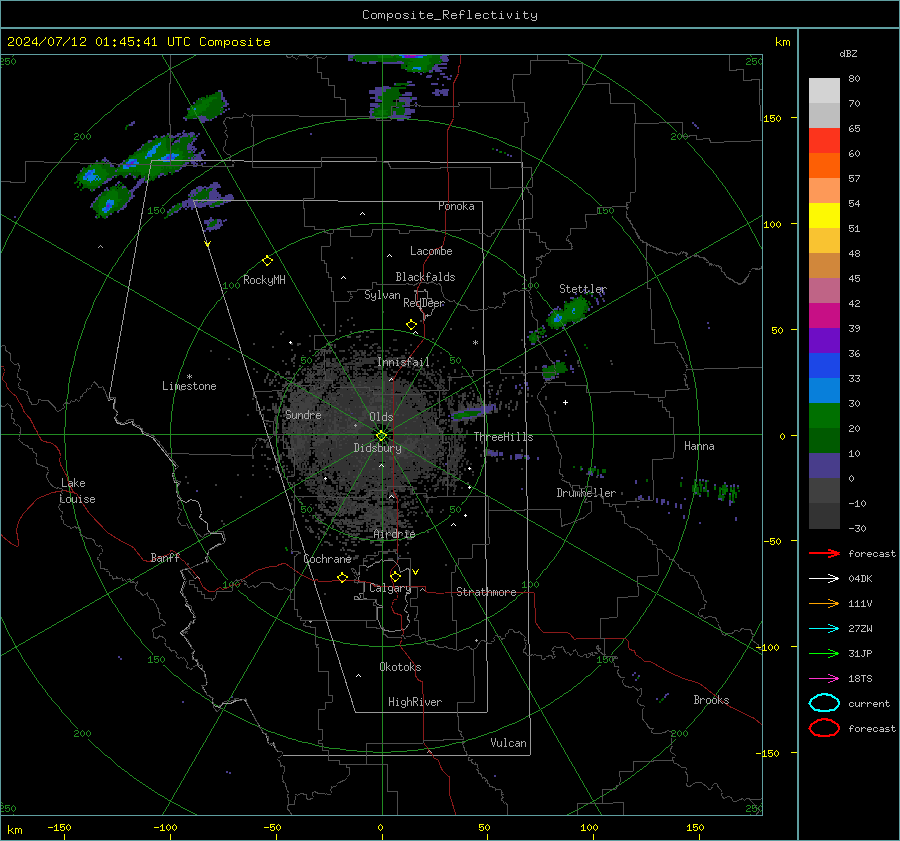
Task: Click the Composite_Reflectivity title
Action: 450,15
